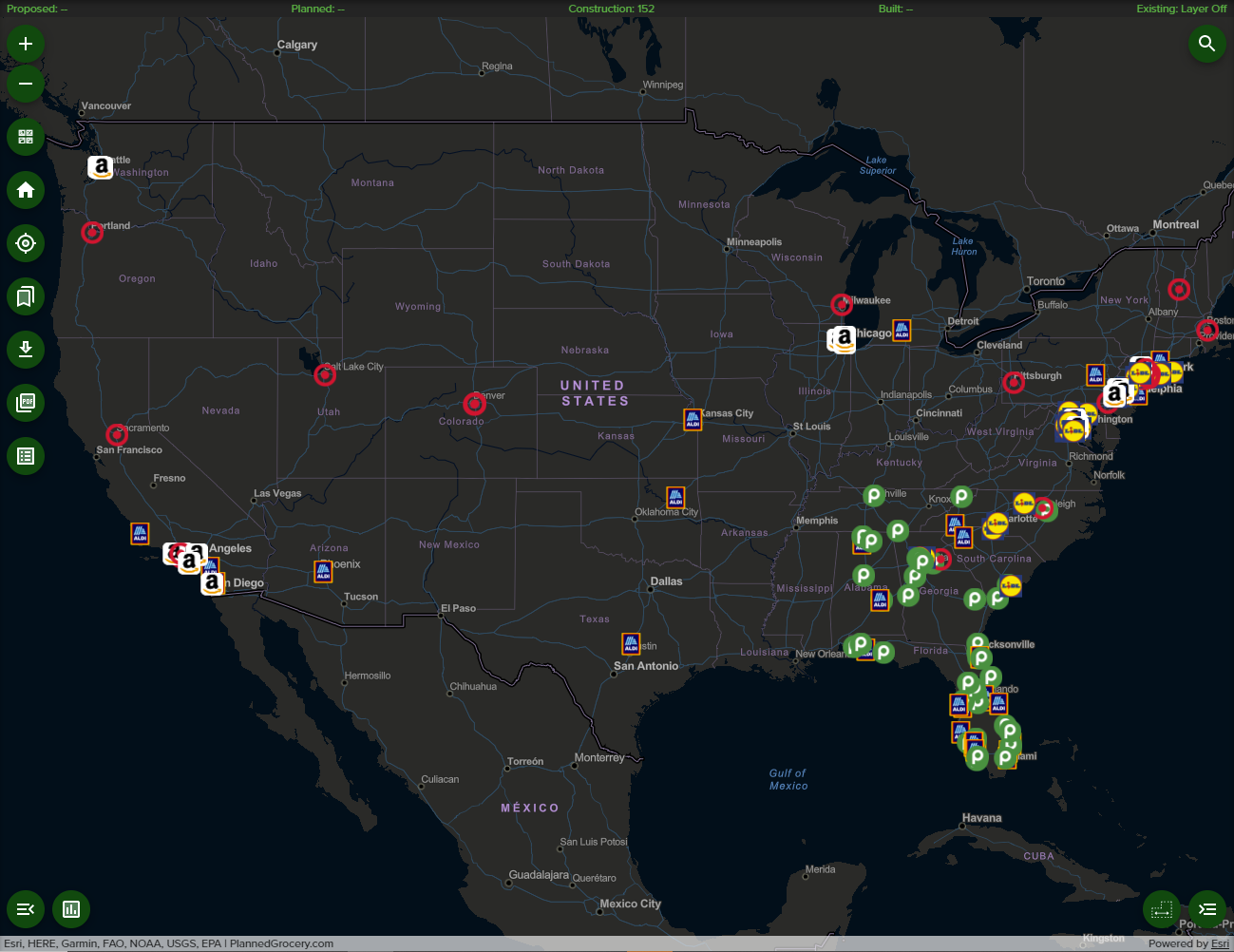The height and width of the screenshot is (952, 1234).
Task: Select the Target marker at Denver
Action: click(x=474, y=404)
